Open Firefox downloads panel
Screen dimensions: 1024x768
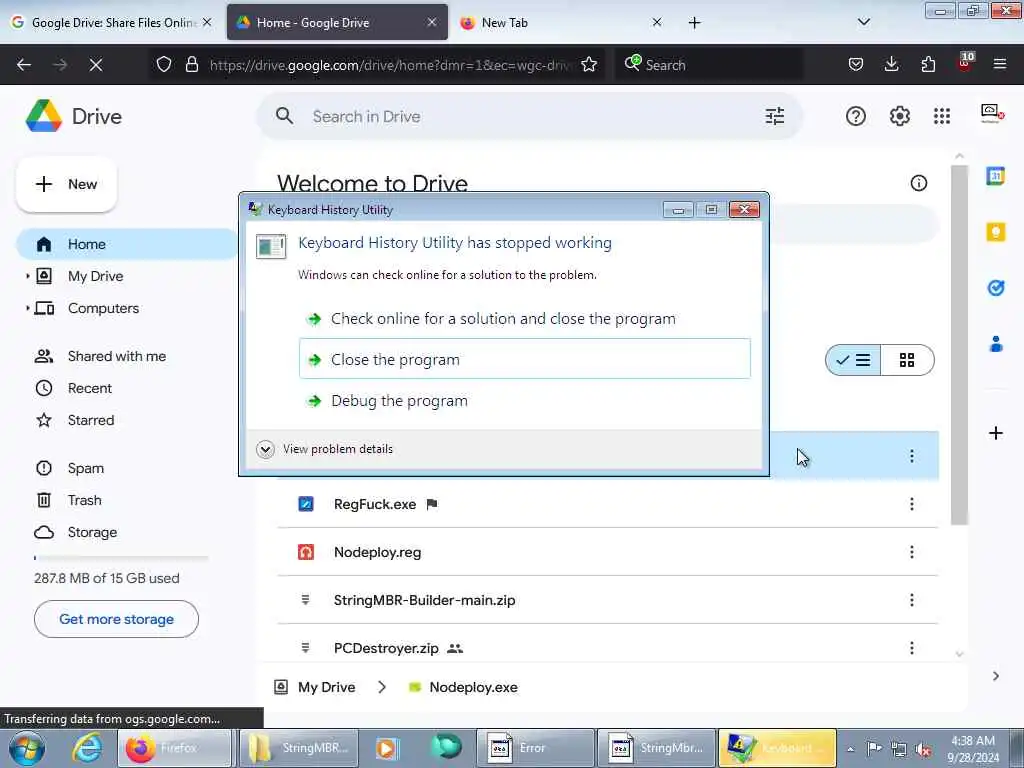891,64
